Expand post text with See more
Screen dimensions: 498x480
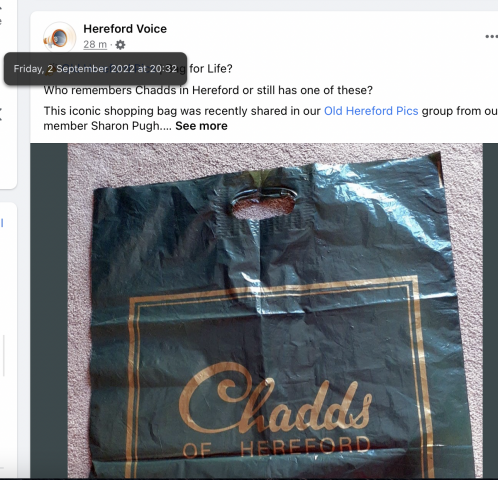click(201, 126)
